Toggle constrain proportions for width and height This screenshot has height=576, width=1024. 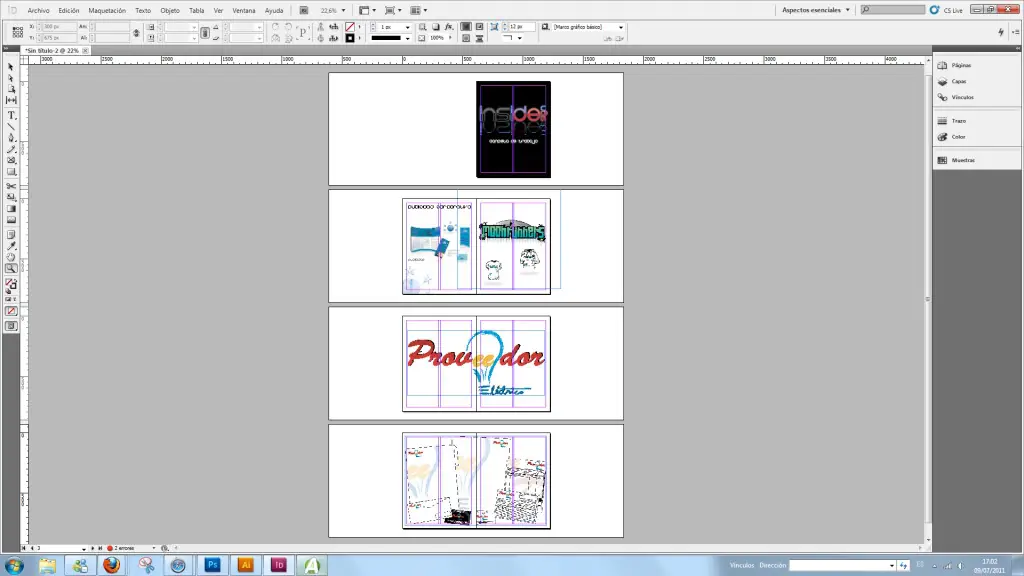tap(136, 33)
